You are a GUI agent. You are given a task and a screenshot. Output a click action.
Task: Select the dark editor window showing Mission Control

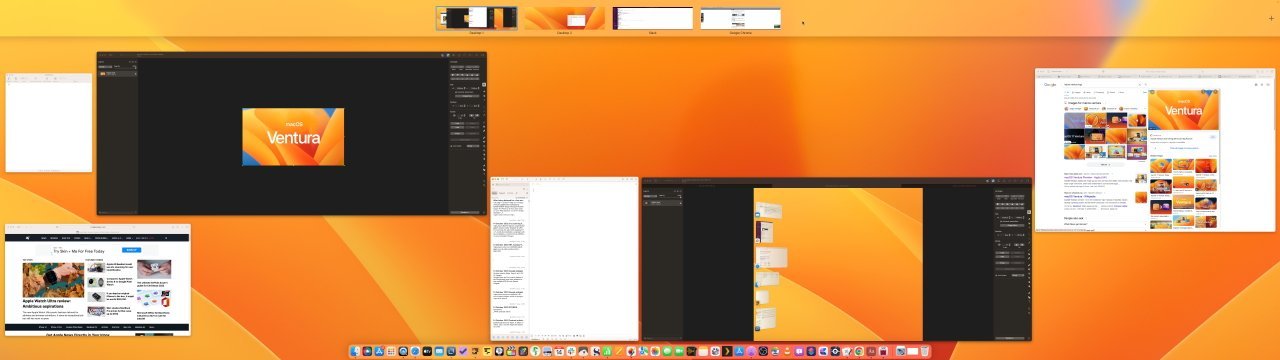(x=836, y=259)
